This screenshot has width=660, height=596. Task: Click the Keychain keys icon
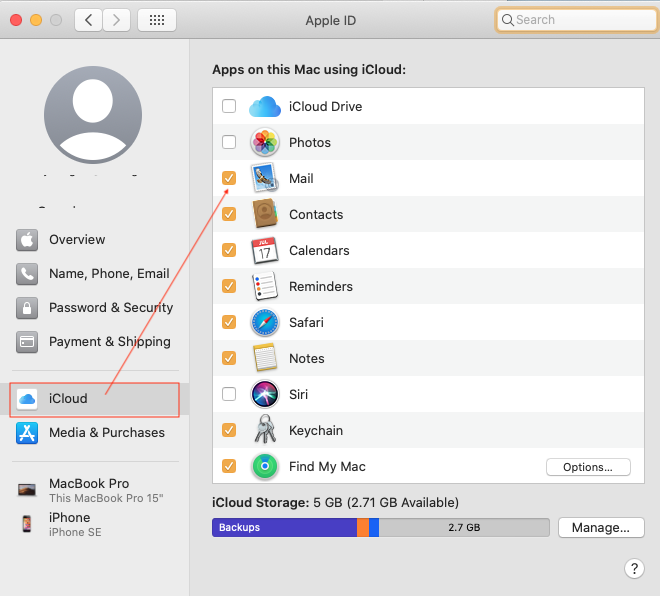coord(265,429)
